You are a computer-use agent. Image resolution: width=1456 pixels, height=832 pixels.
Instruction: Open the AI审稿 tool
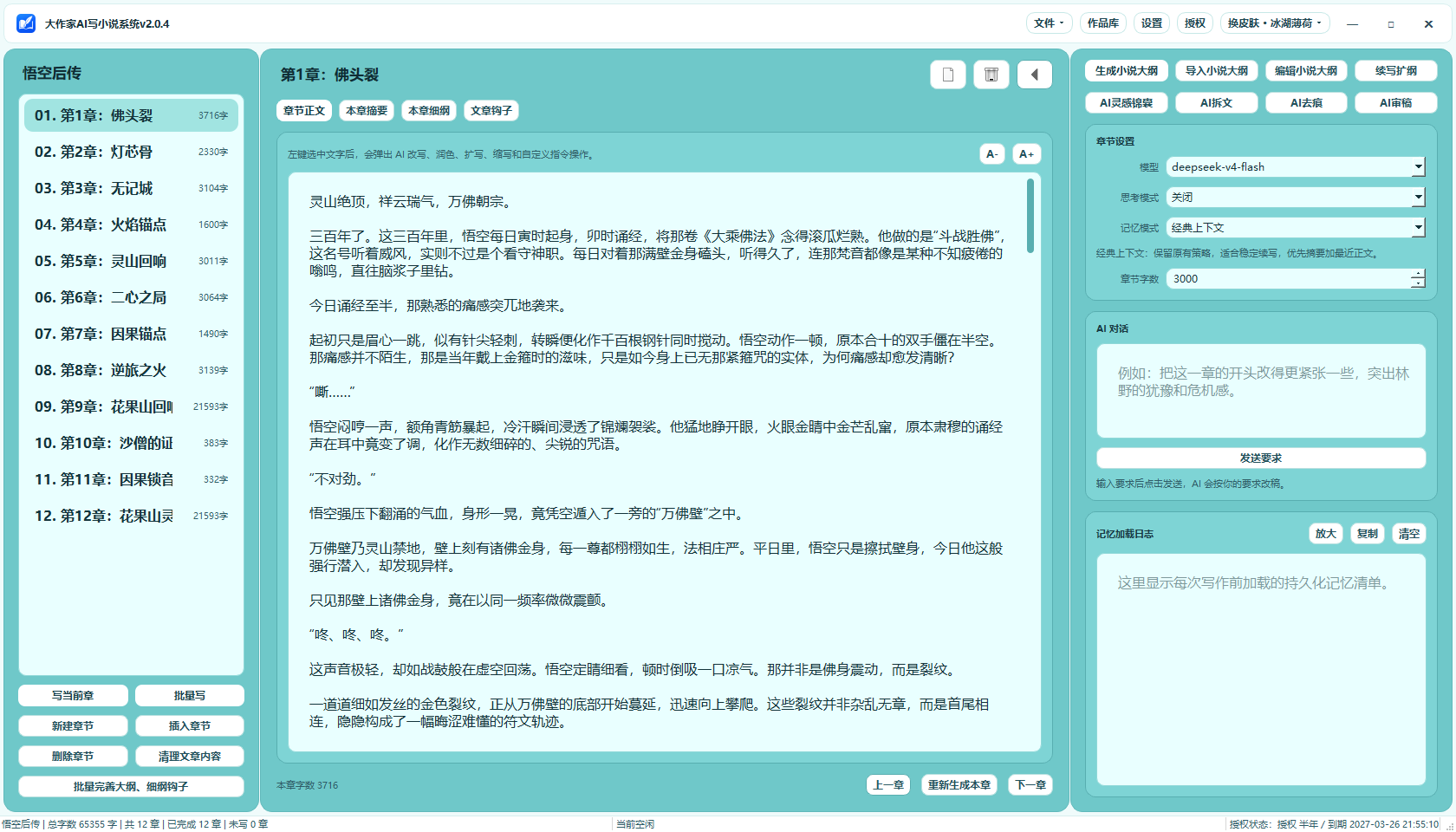coord(1396,102)
